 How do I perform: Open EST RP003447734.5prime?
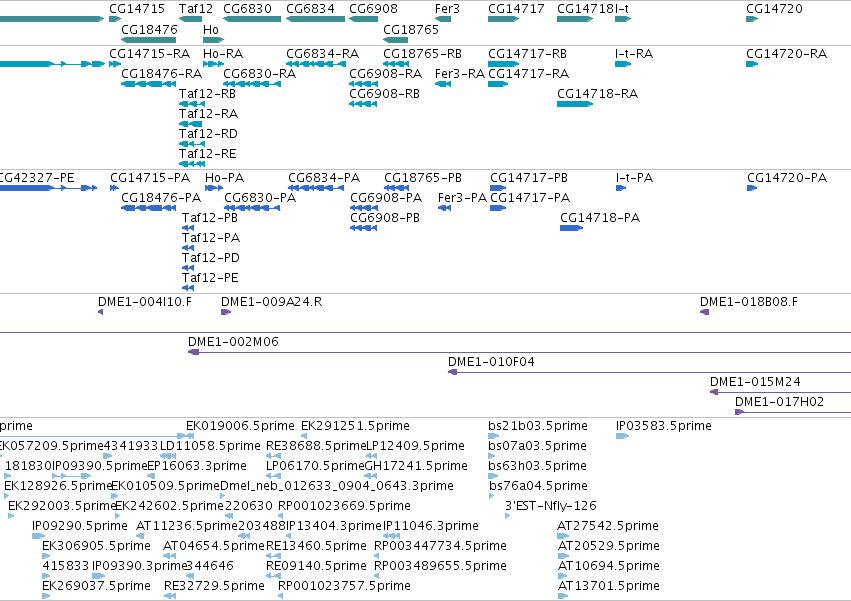pos(441,546)
